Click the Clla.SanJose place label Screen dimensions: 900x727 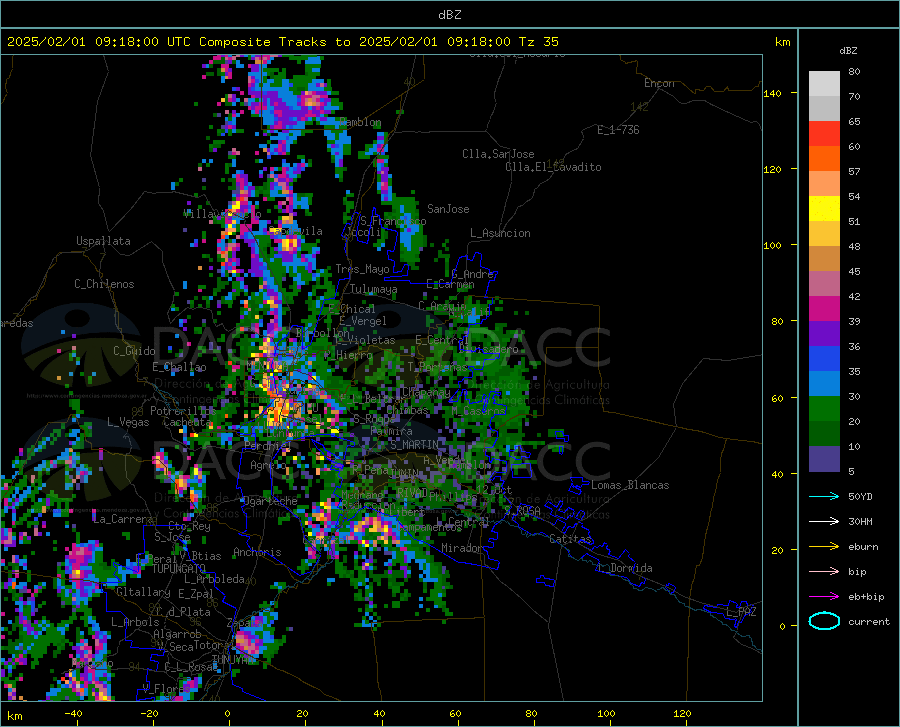coord(498,154)
